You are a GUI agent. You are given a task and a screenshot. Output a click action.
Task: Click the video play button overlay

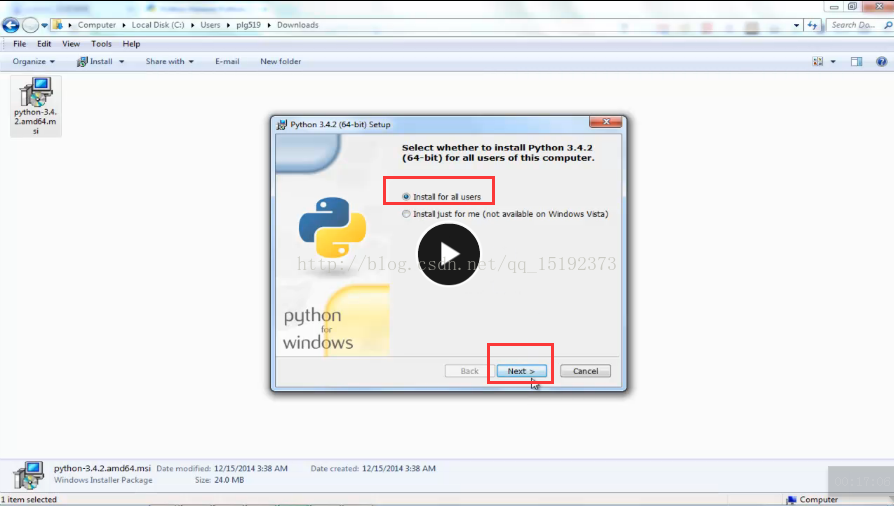pos(449,254)
